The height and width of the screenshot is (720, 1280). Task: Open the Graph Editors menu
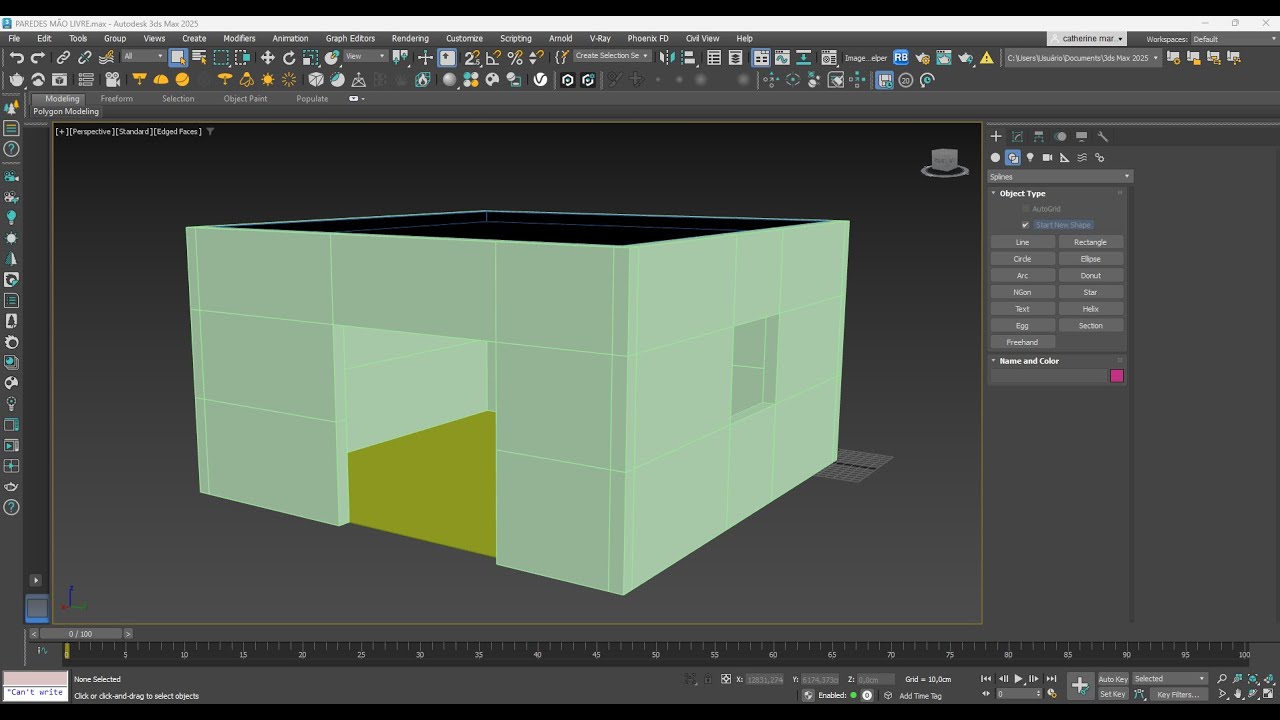350,39
